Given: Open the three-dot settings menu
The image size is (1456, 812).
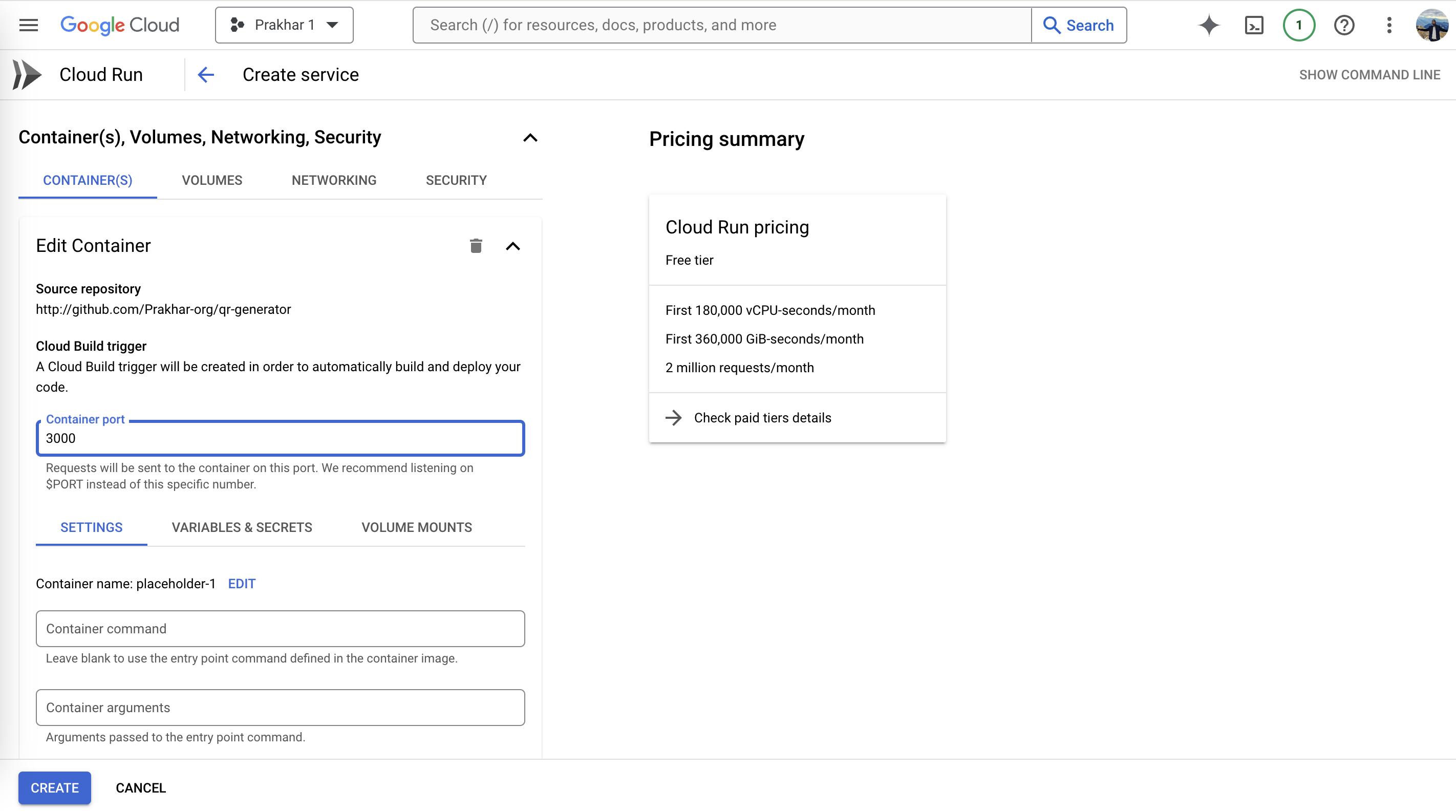Looking at the screenshot, I should [x=1389, y=25].
